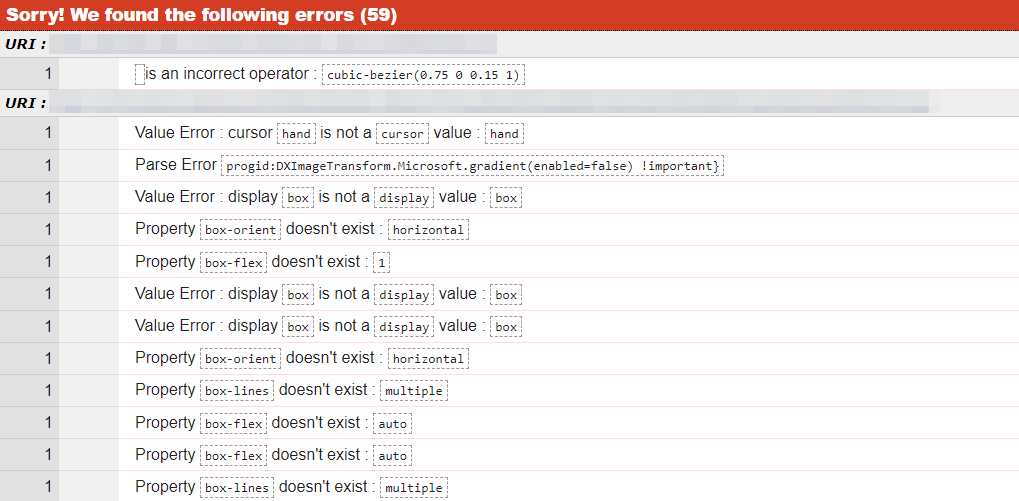Click the 'hand' code right after 'Value Error : cursor'

296,134
